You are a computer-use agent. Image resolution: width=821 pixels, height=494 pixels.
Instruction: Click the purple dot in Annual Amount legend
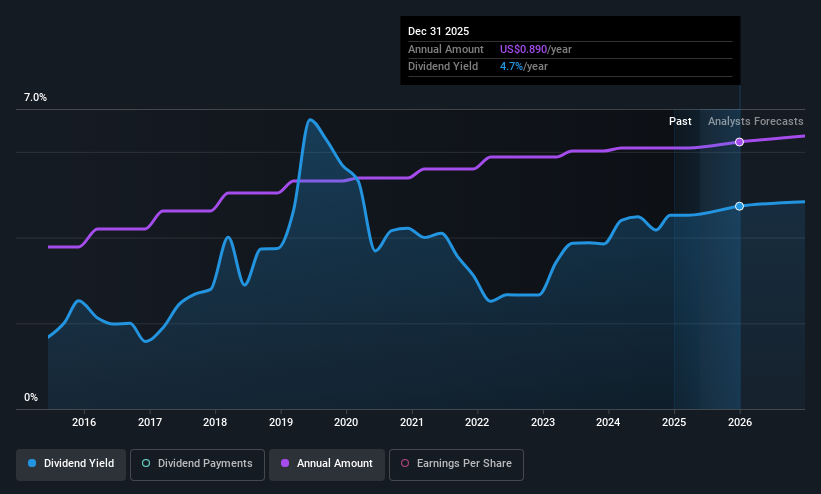(285, 463)
